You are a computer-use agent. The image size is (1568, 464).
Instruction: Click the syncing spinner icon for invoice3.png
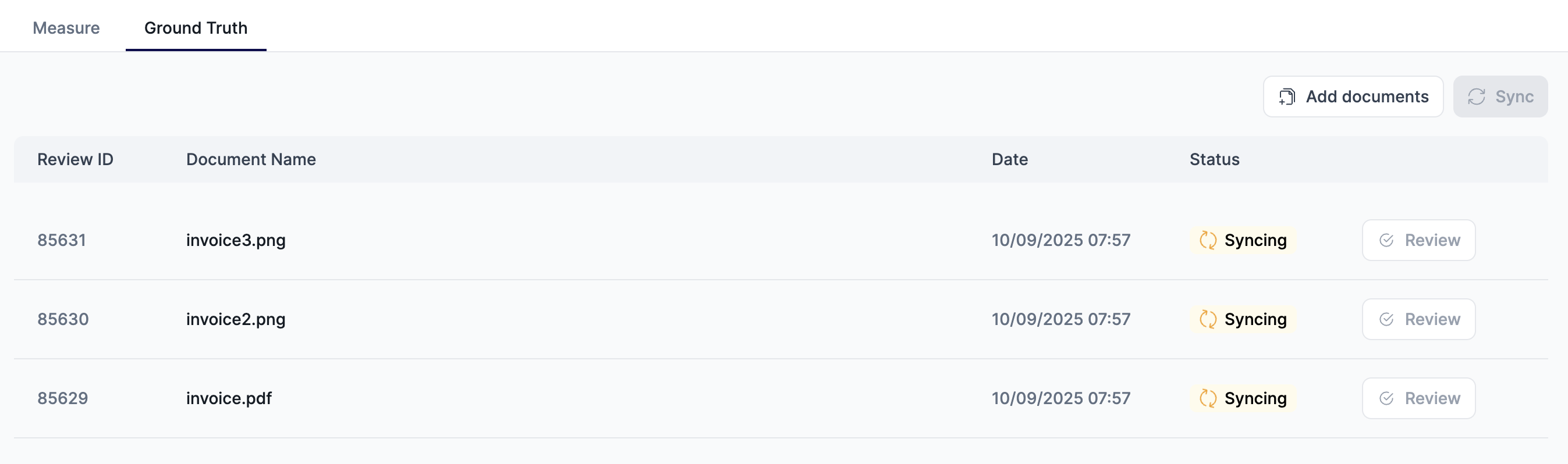click(x=1208, y=240)
